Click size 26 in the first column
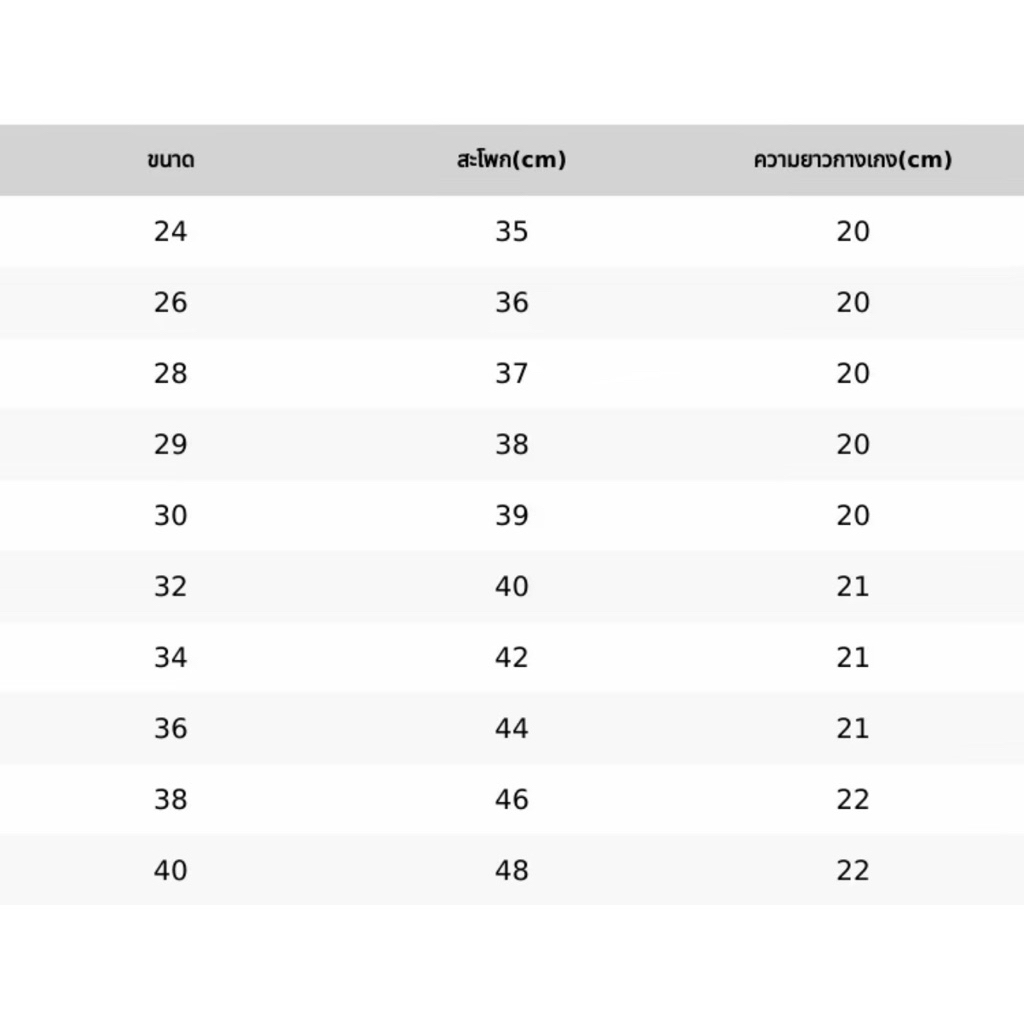The width and height of the screenshot is (1024, 1024). 170,303
